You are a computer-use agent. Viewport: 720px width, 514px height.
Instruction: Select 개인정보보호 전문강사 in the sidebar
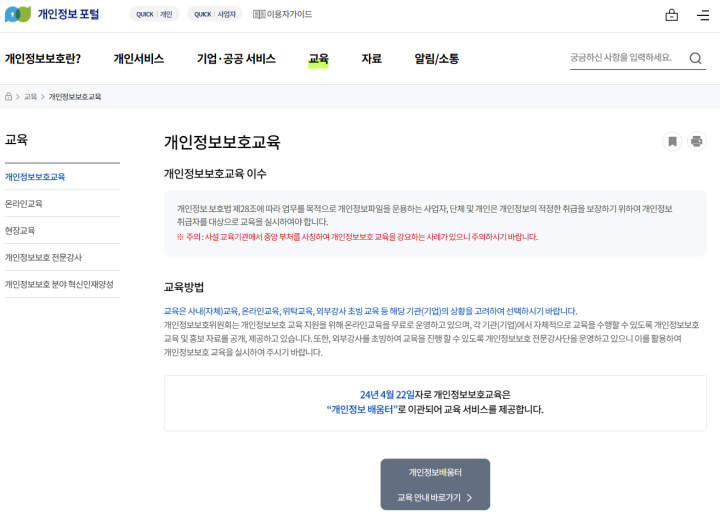[43, 257]
